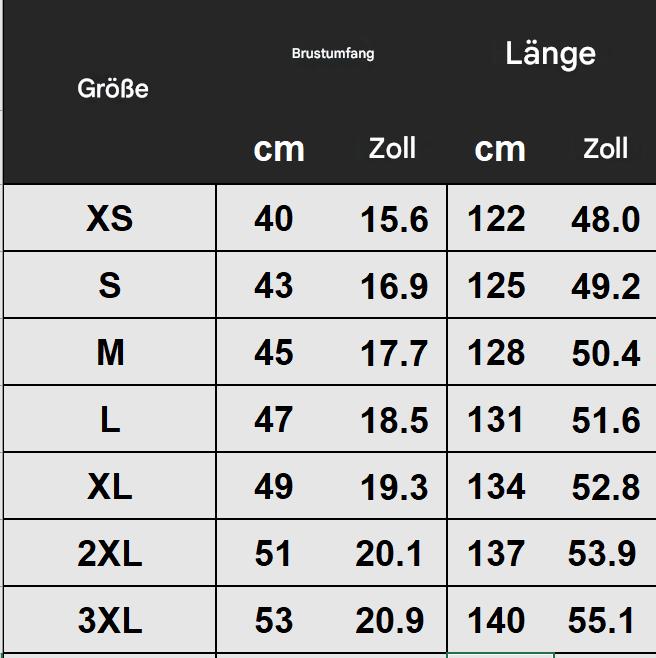Click the XL size label
Screen dimensions: 656x658
coord(110,486)
